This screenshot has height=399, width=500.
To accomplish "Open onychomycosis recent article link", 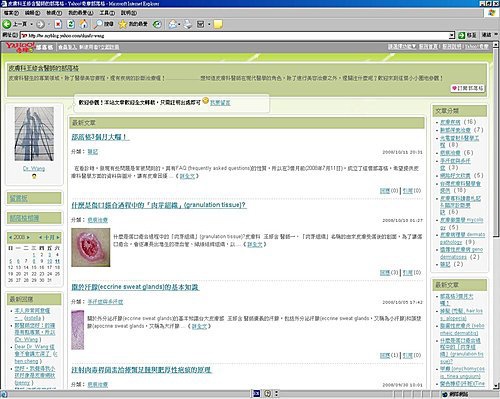I will coord(462,372).
